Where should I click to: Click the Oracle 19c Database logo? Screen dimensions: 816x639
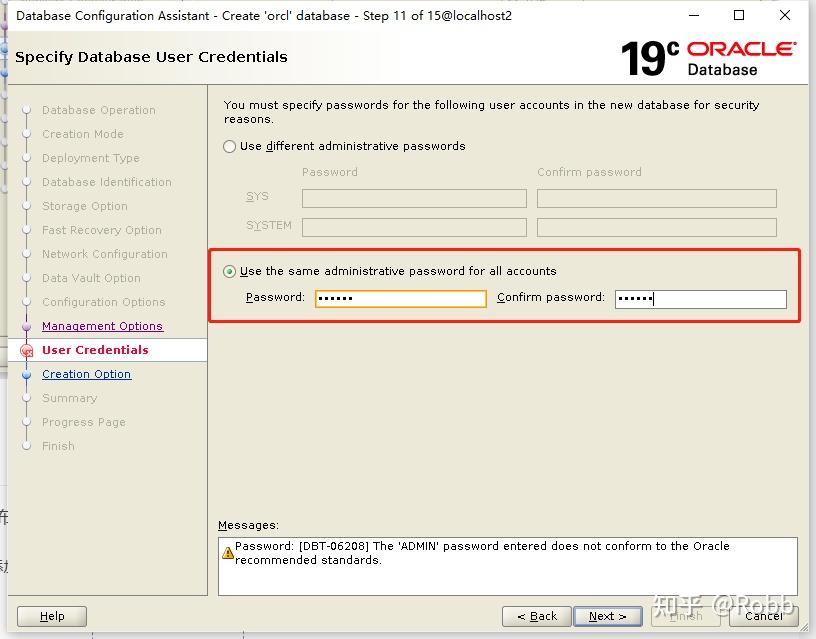pos(708,58)
